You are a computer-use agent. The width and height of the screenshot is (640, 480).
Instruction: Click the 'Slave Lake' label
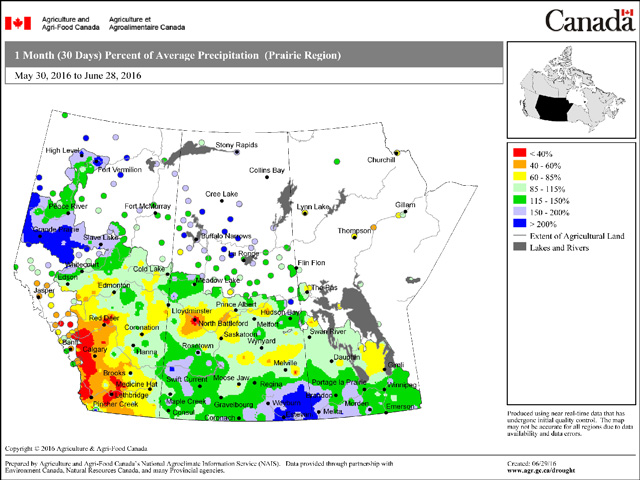(101, 238)
